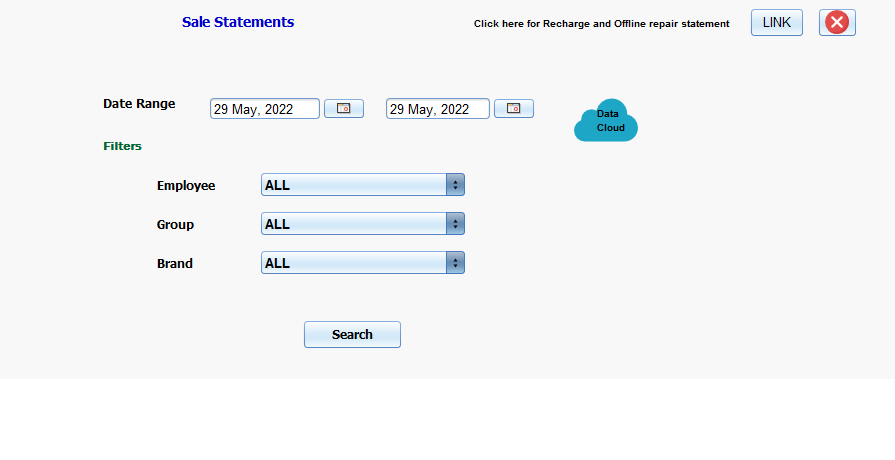The height and width of the screenshot is (460, 895).
Task: Open the end date calendar picker
Action: pyautogui.click(x=513, y=109)
